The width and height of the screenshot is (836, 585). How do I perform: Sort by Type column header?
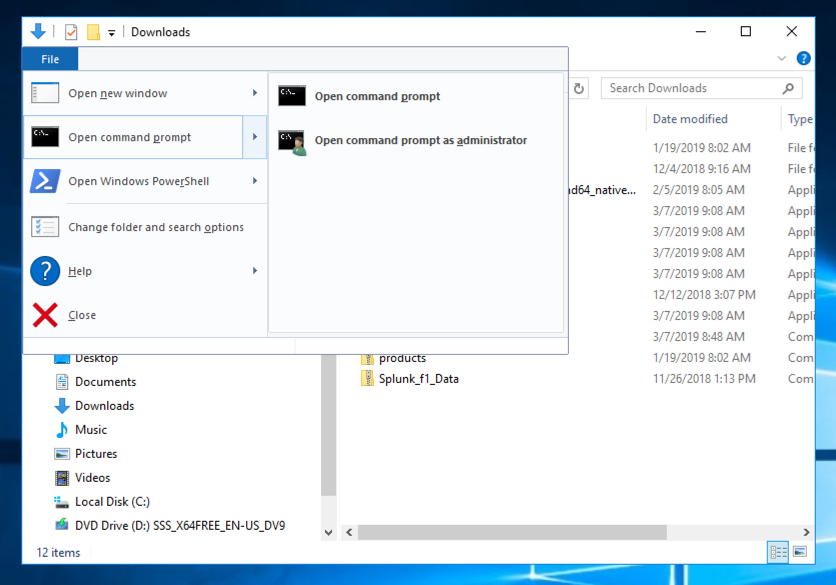pos(800,119)
